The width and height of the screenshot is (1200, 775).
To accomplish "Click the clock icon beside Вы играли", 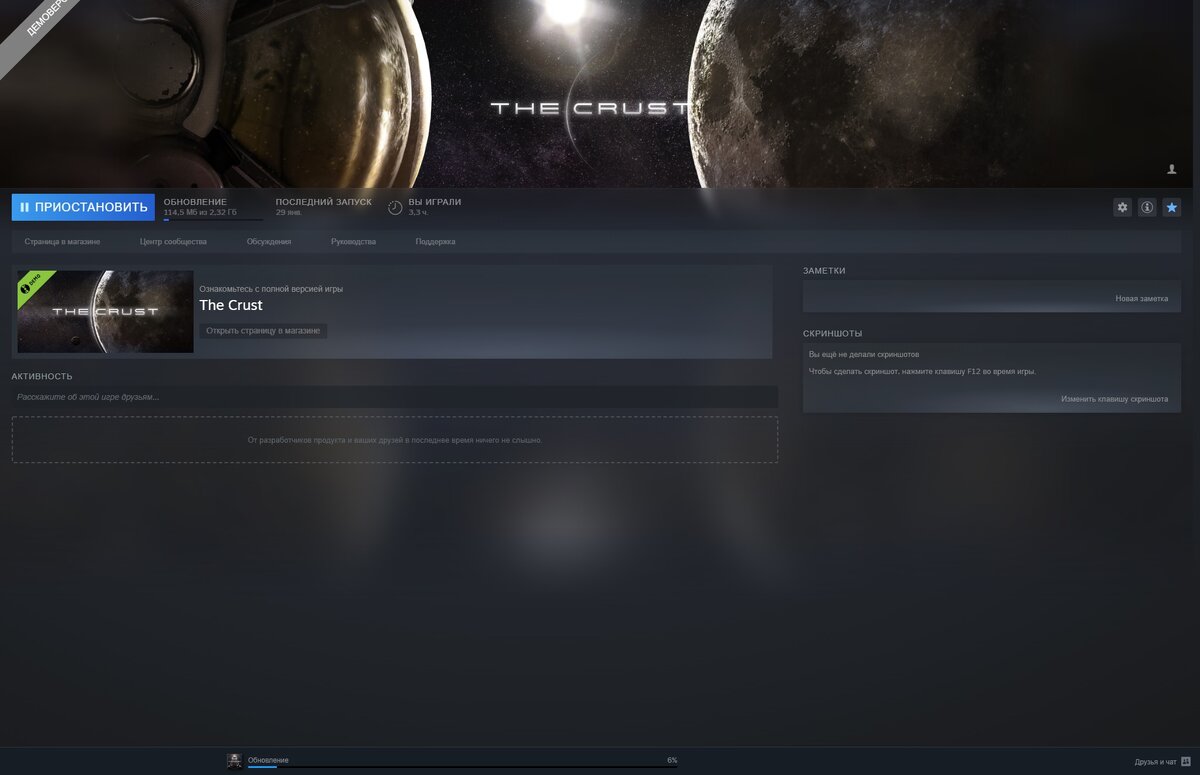I will tap(395, 207).
